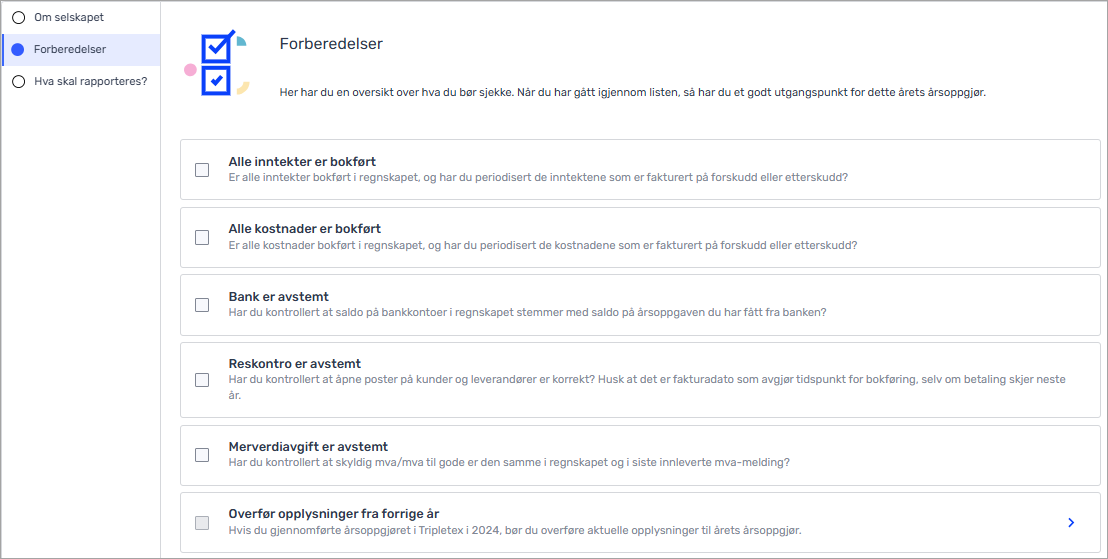Expand 'Overfør opplysninger' with the chevron arrow
This screenshot has width=1108, height=559.
click(1070, 522)
